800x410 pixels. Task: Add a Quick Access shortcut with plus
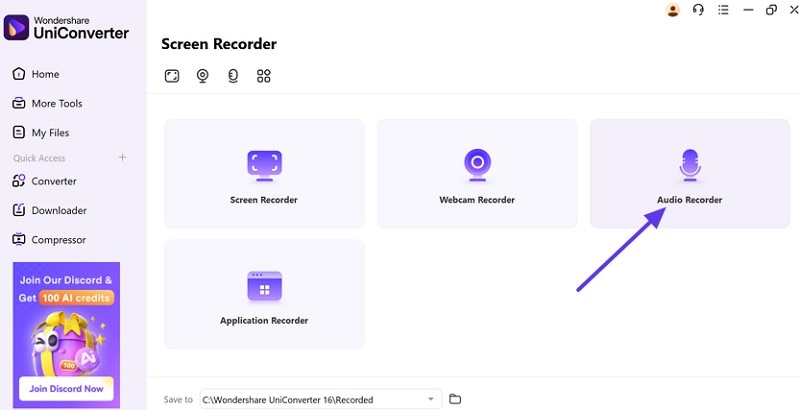click(x=122, y=157)
